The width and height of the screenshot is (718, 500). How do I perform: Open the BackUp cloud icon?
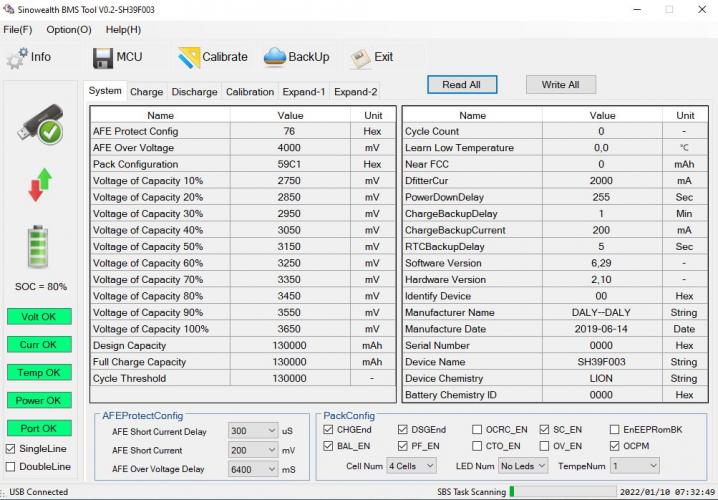point(275,57)
